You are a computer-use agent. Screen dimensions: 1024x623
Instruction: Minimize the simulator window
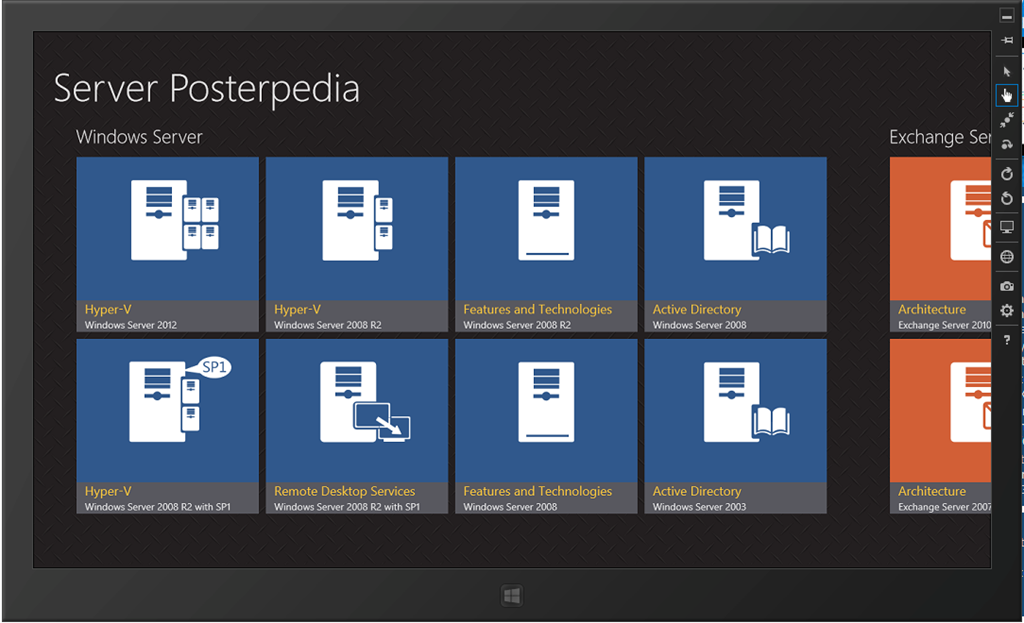point(1007,16)
